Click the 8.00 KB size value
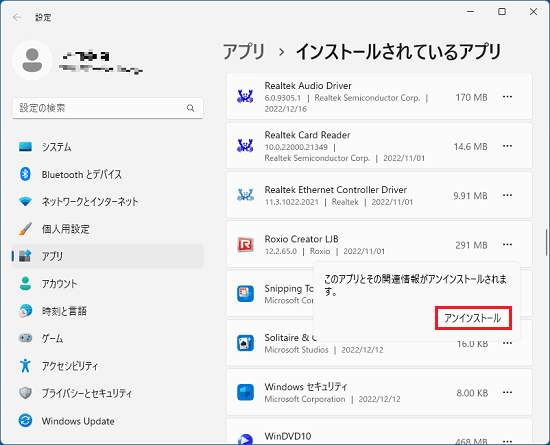This screenshot has height=445, width=550. [472, 393]
